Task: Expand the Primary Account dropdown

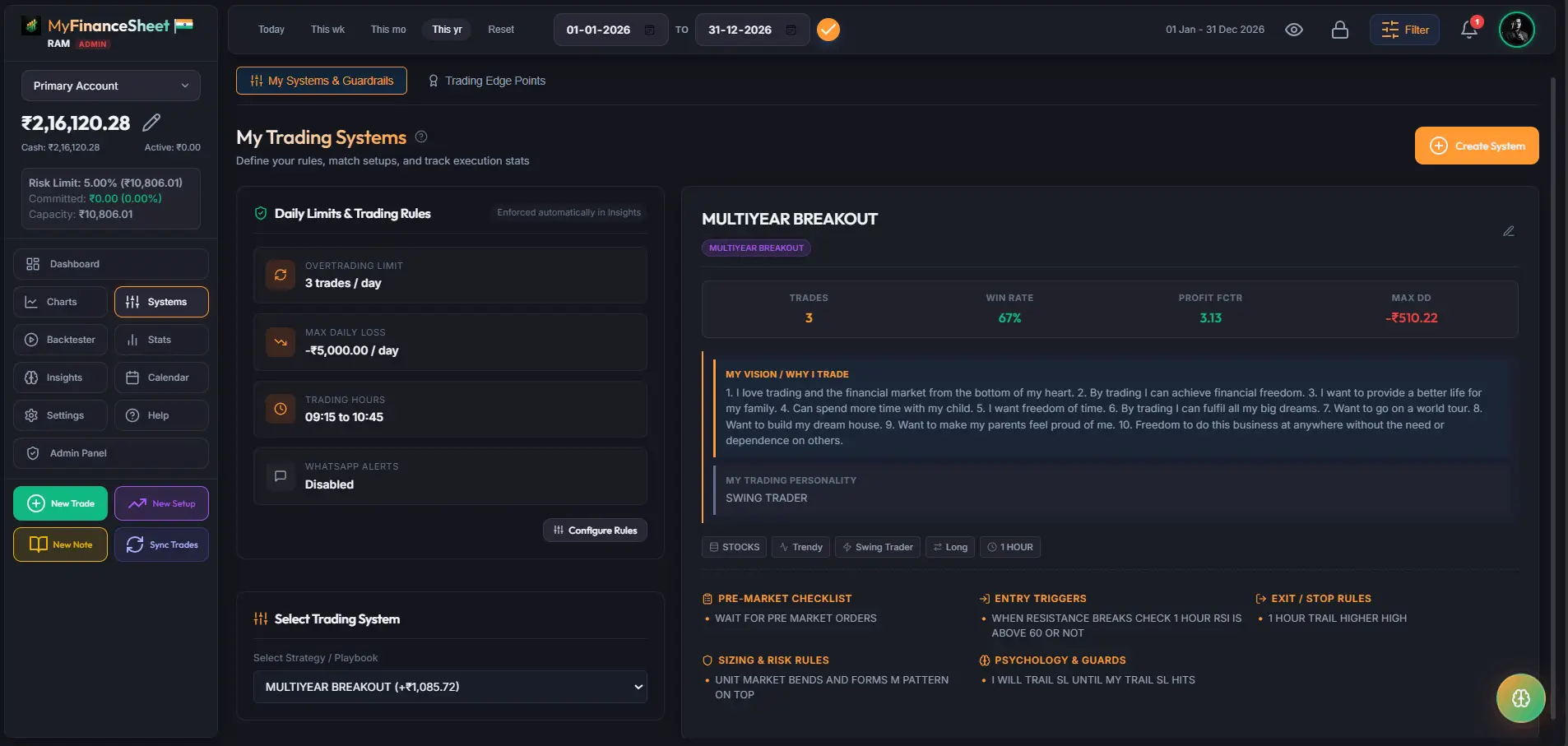Action: tap(111, 86)
